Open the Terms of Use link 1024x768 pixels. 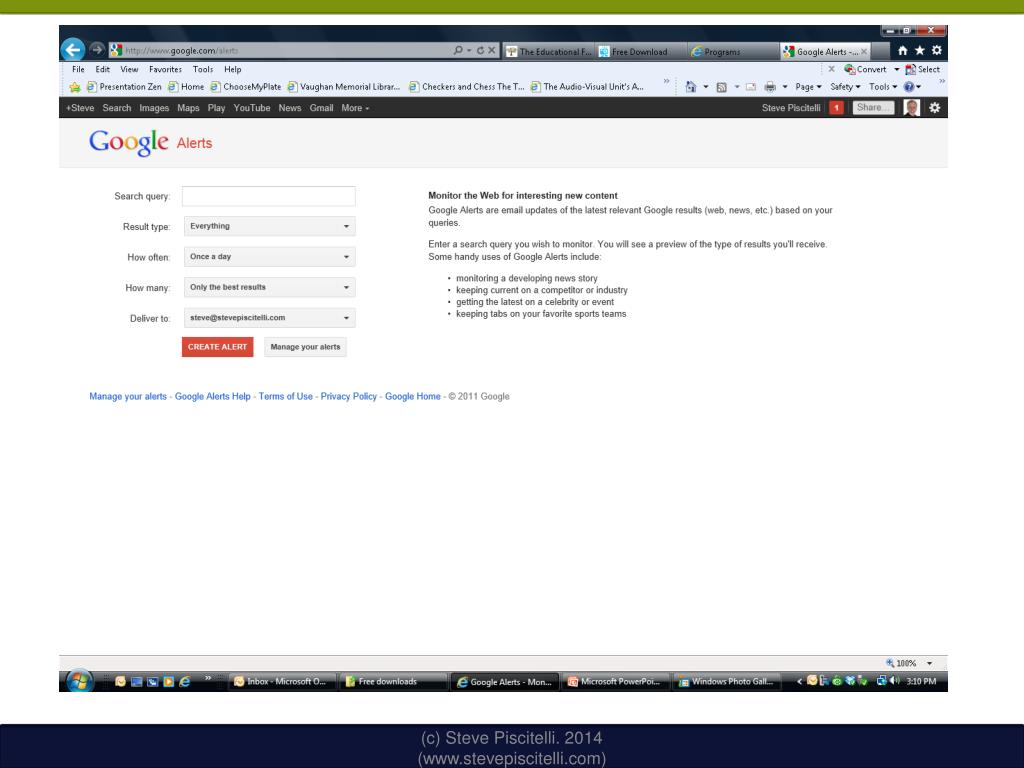point(285,396)
